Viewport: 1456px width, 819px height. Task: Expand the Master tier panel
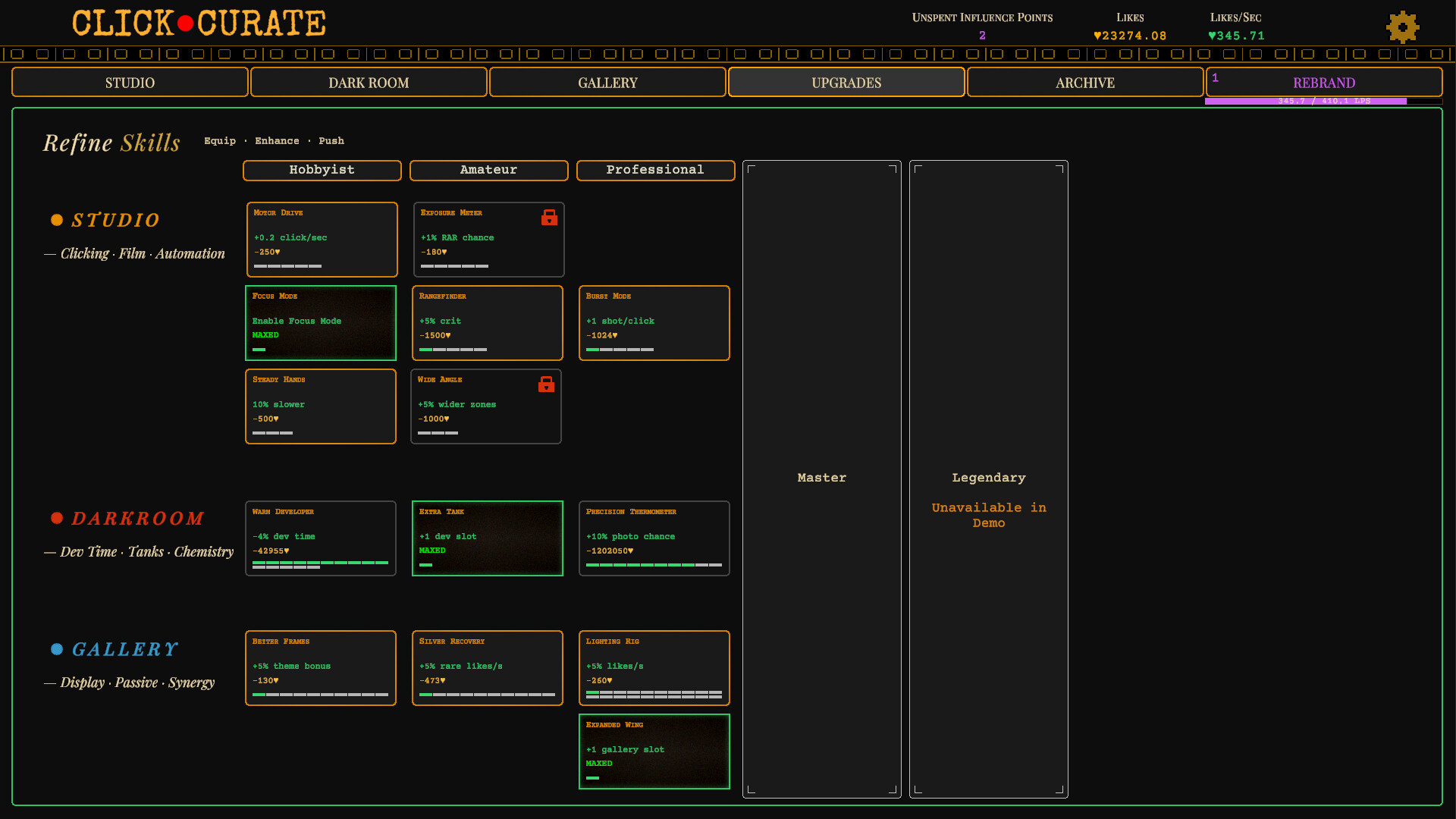(821, 478)
